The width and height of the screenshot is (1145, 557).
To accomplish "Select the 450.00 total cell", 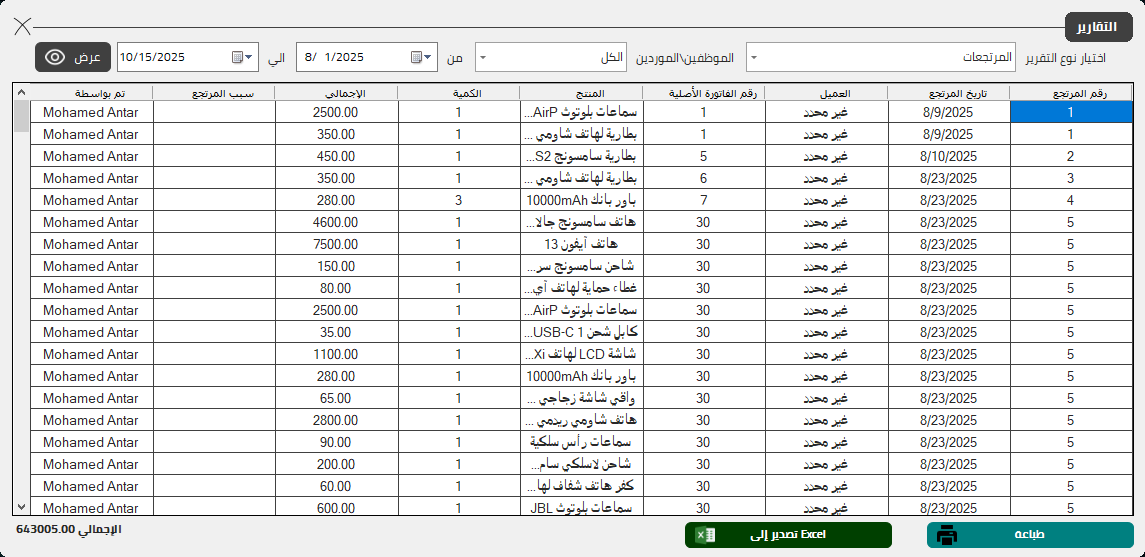I will point(337,155).
